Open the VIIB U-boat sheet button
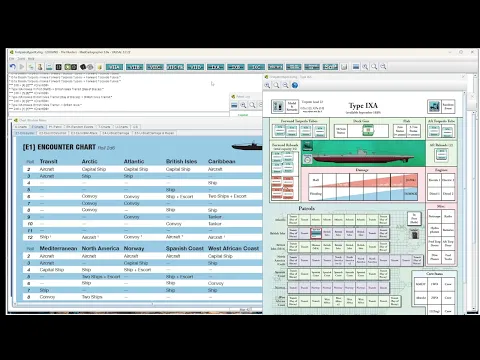The height and width of the screenshot is (360, 480). 135,67
